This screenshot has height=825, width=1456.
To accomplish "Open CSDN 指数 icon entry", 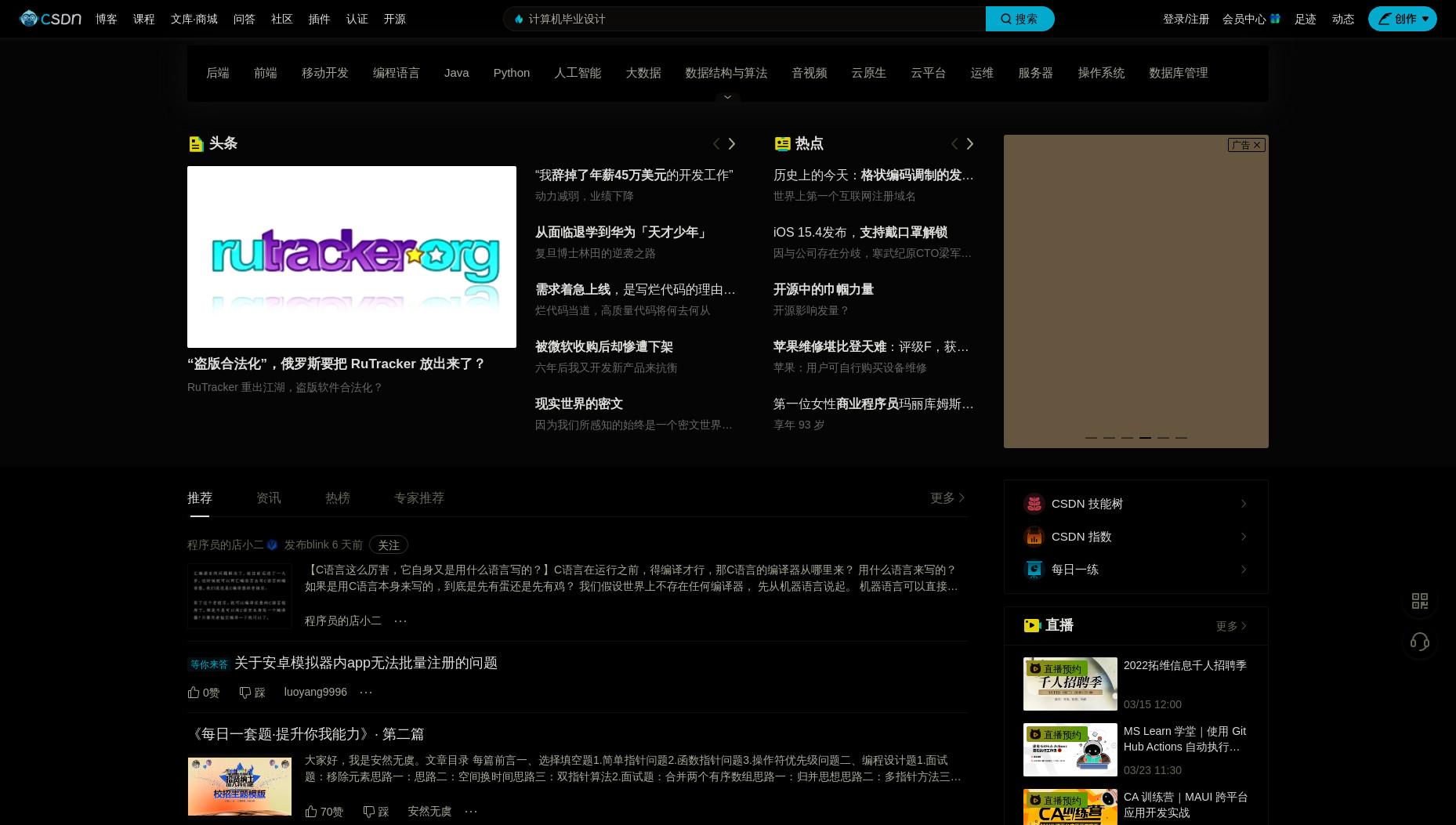I will click(x=1034, y=537).
